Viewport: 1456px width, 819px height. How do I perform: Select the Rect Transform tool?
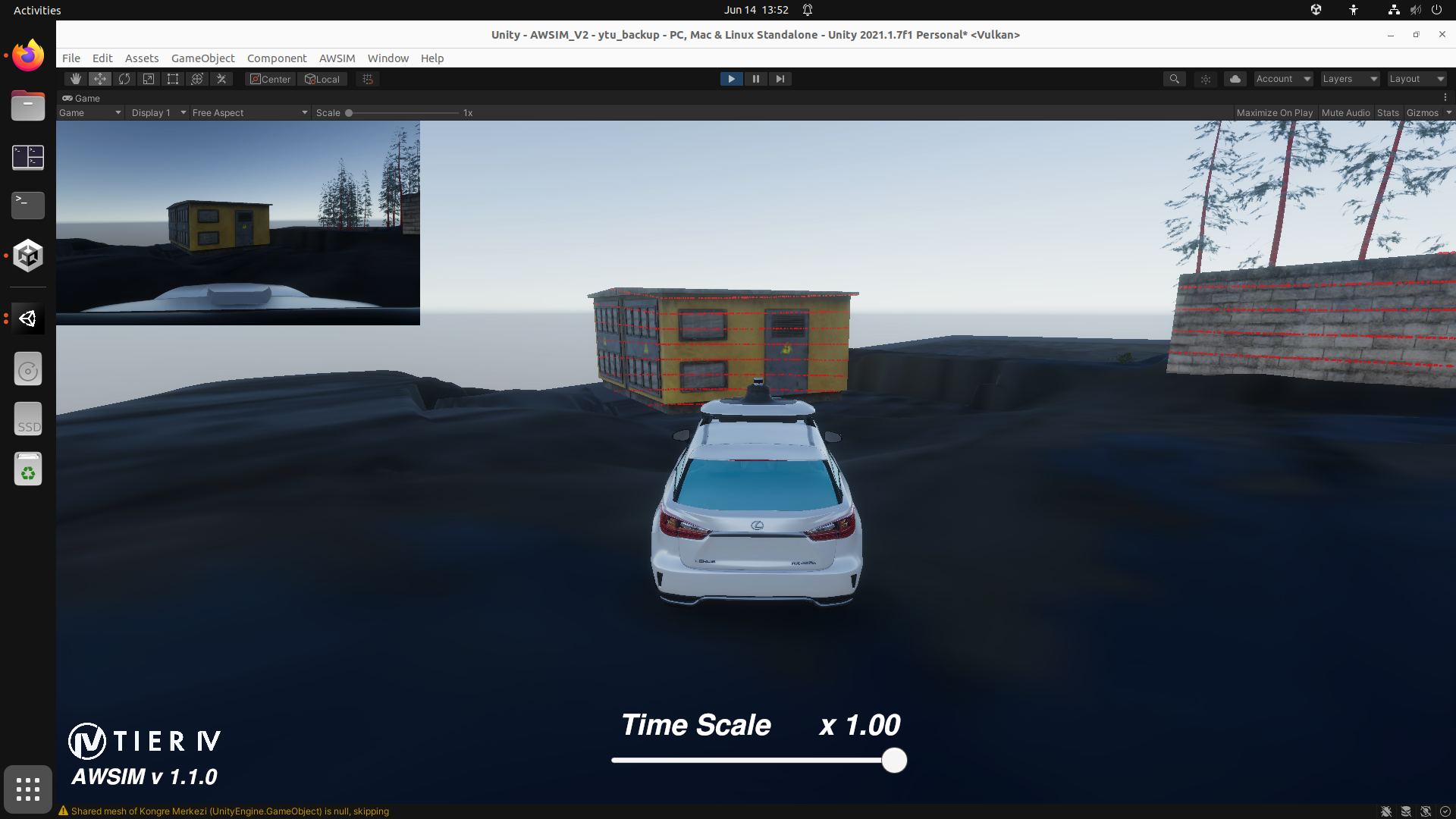point(172,78)
